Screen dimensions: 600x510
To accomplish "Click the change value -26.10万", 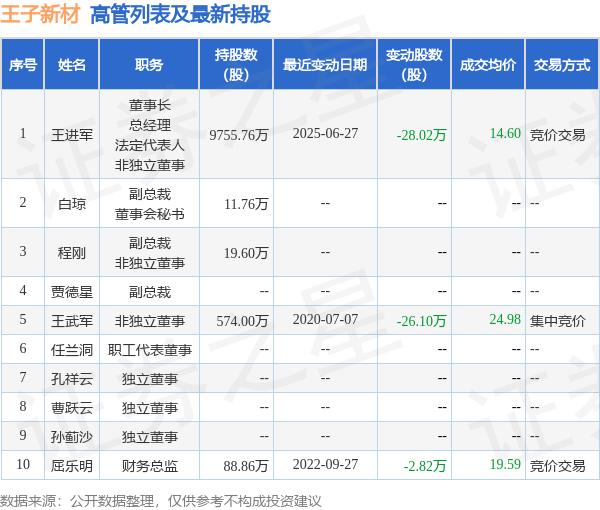I will [421, 321].
